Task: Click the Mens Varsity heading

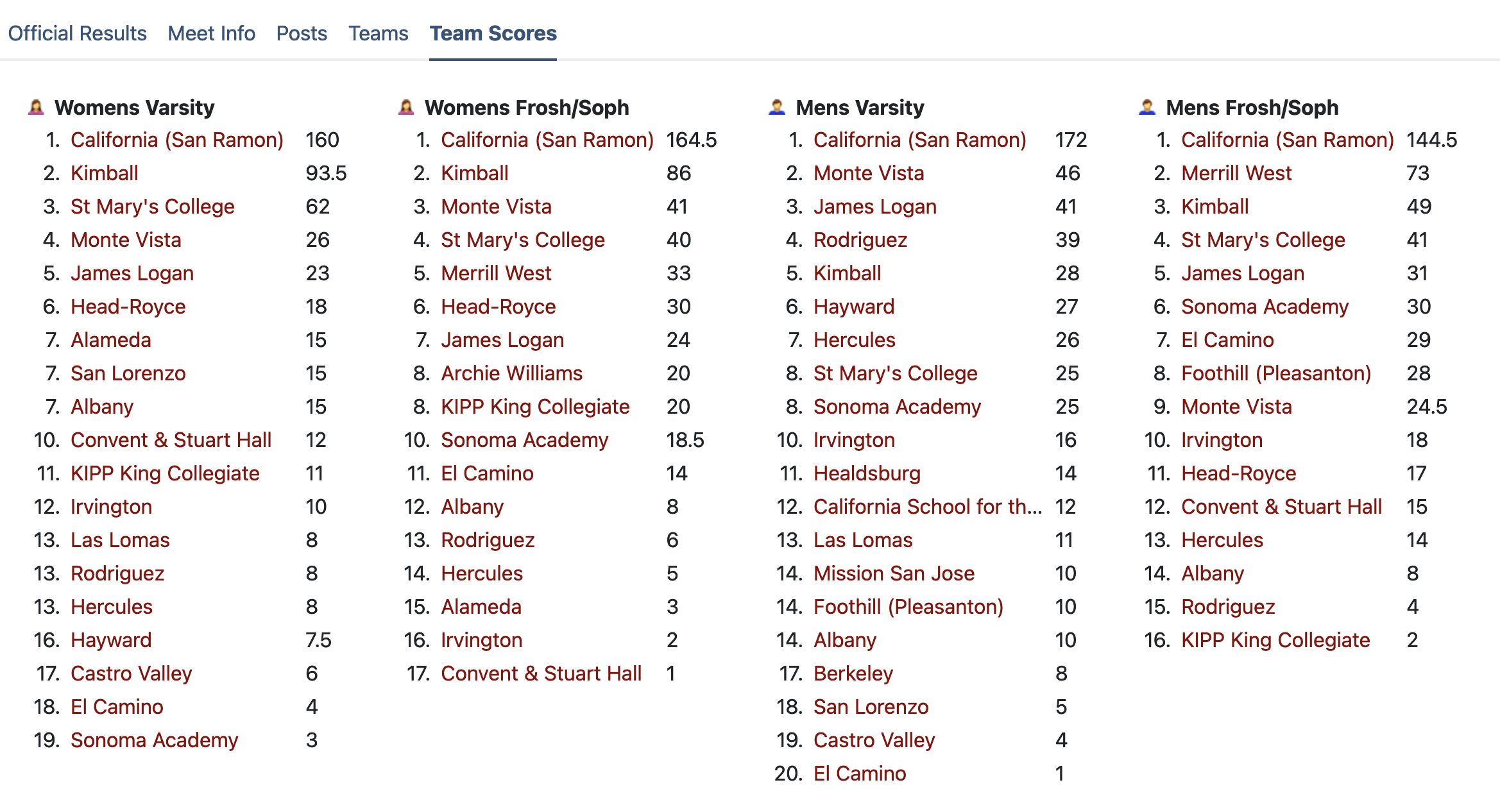Action: (860, 107)
